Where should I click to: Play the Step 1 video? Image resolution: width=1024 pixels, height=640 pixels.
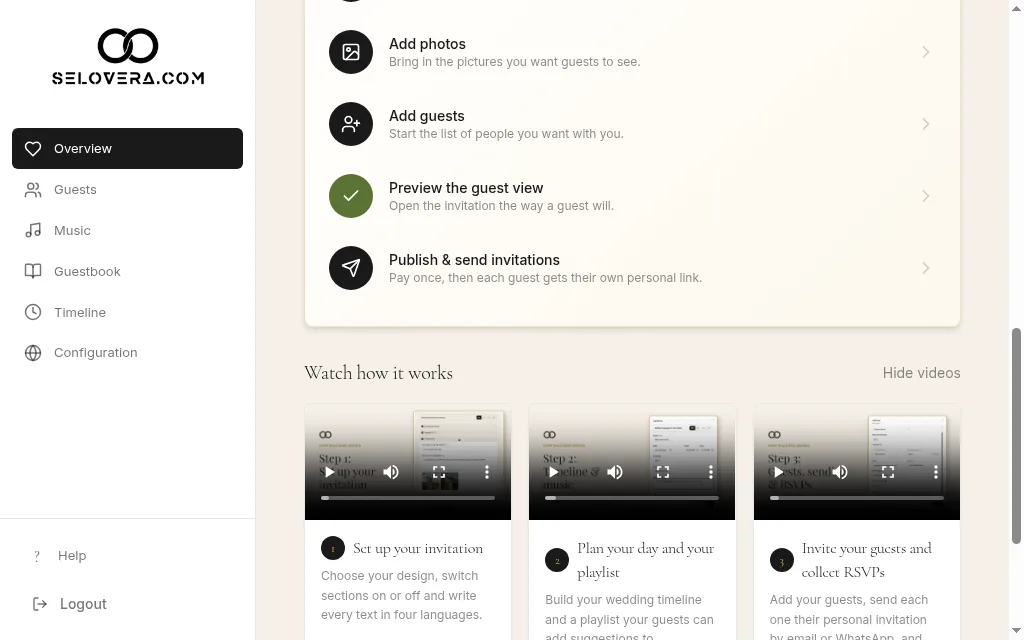tap(329, 472)
